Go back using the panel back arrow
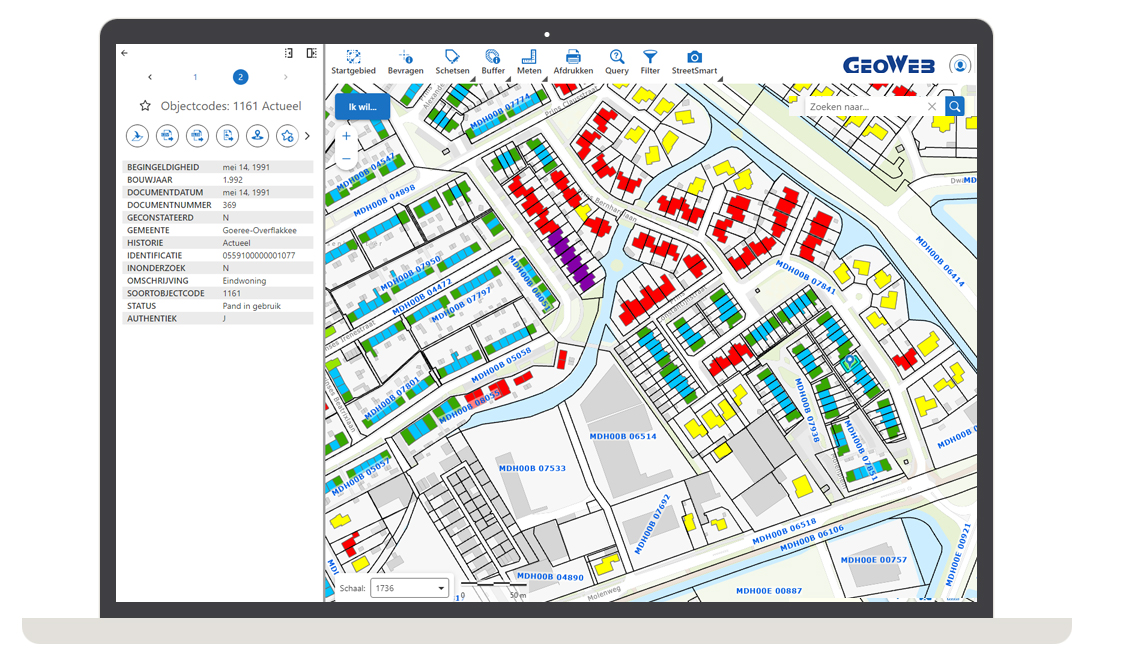 [x=124, y=53]
